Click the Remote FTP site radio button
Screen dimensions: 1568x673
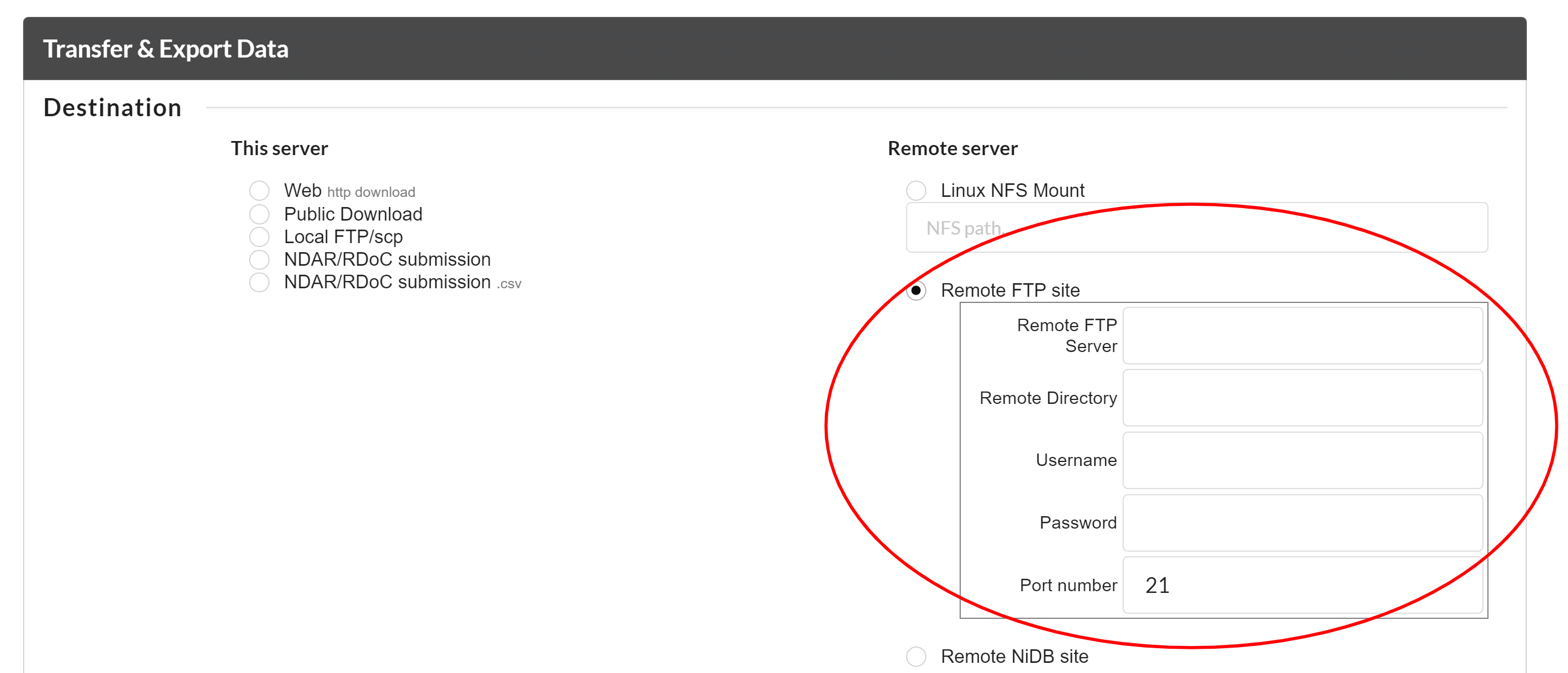916,291
